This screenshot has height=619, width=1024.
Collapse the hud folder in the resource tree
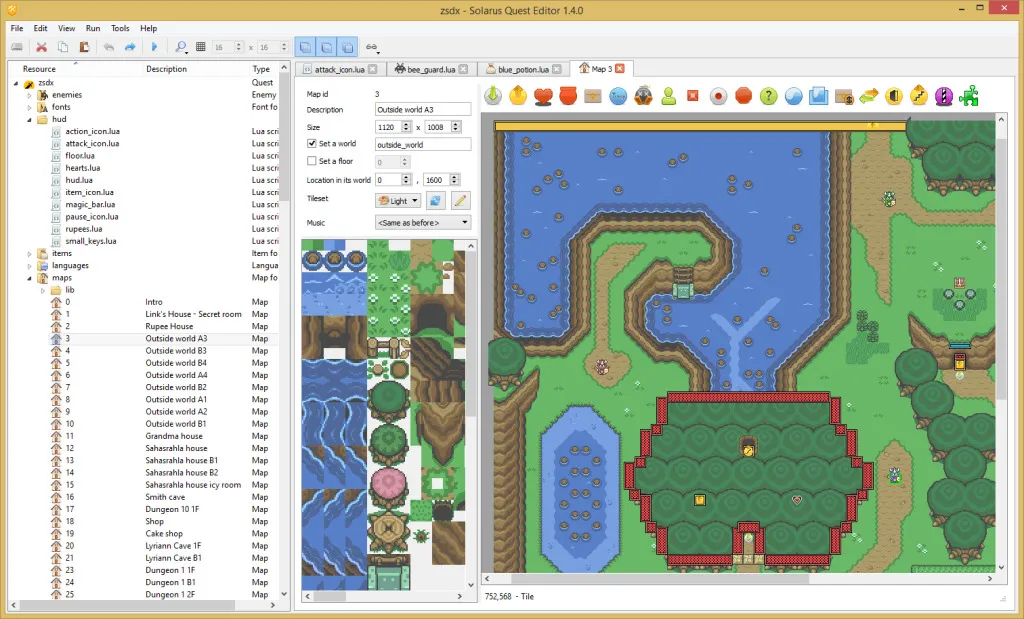31,119
